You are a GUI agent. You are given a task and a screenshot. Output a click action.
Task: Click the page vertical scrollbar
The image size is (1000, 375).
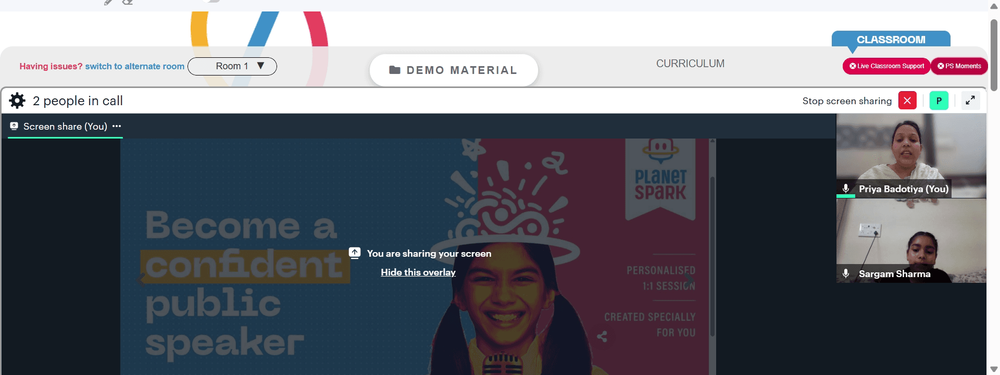994,54
